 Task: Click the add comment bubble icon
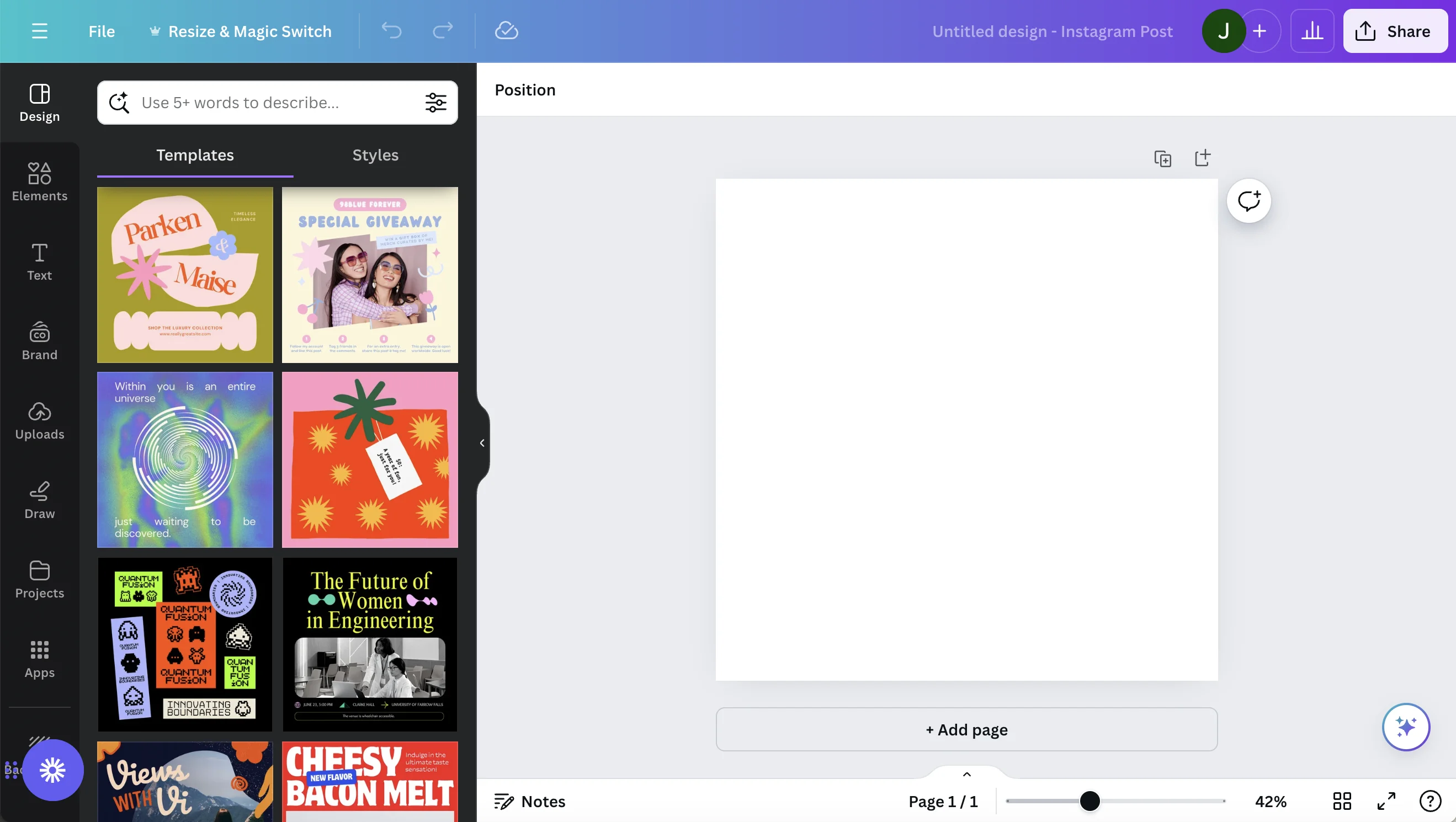coord(1248,201)
